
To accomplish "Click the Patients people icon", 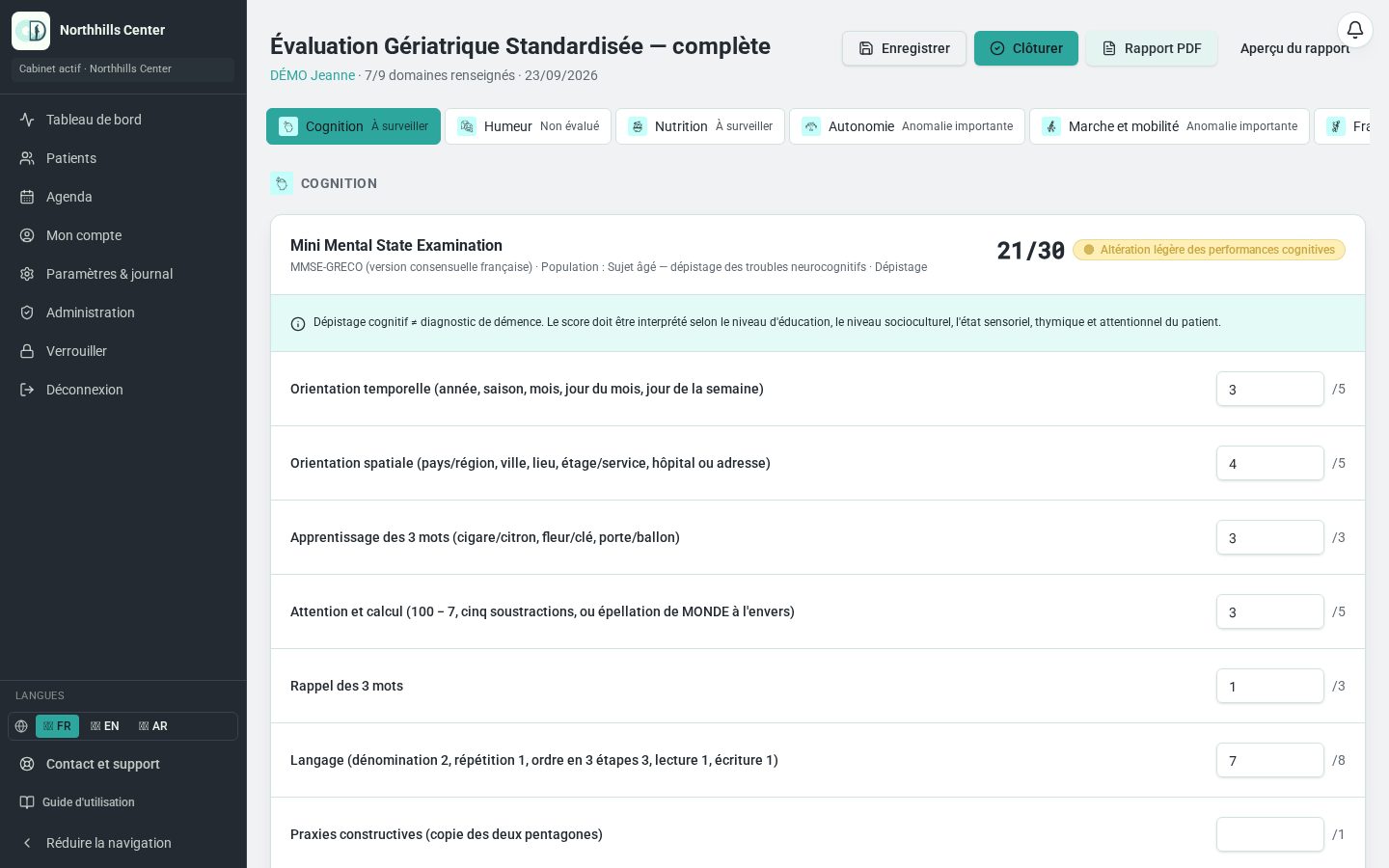I will (27, 158).
